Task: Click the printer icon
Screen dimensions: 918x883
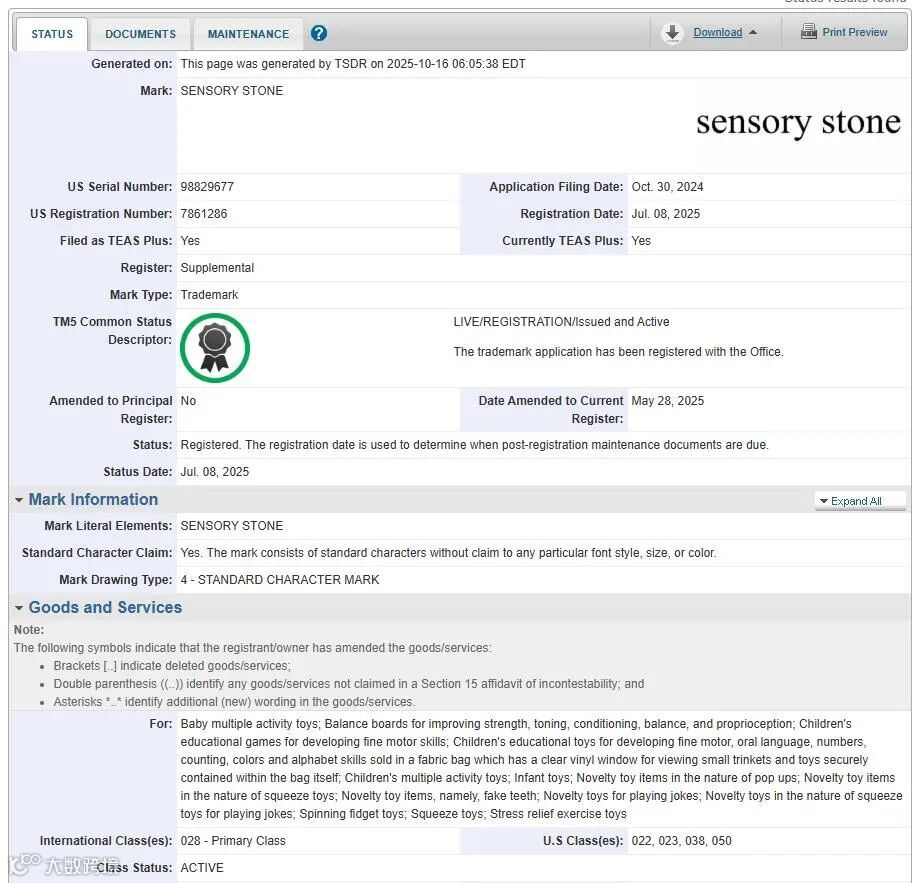Action: (809, 31)
